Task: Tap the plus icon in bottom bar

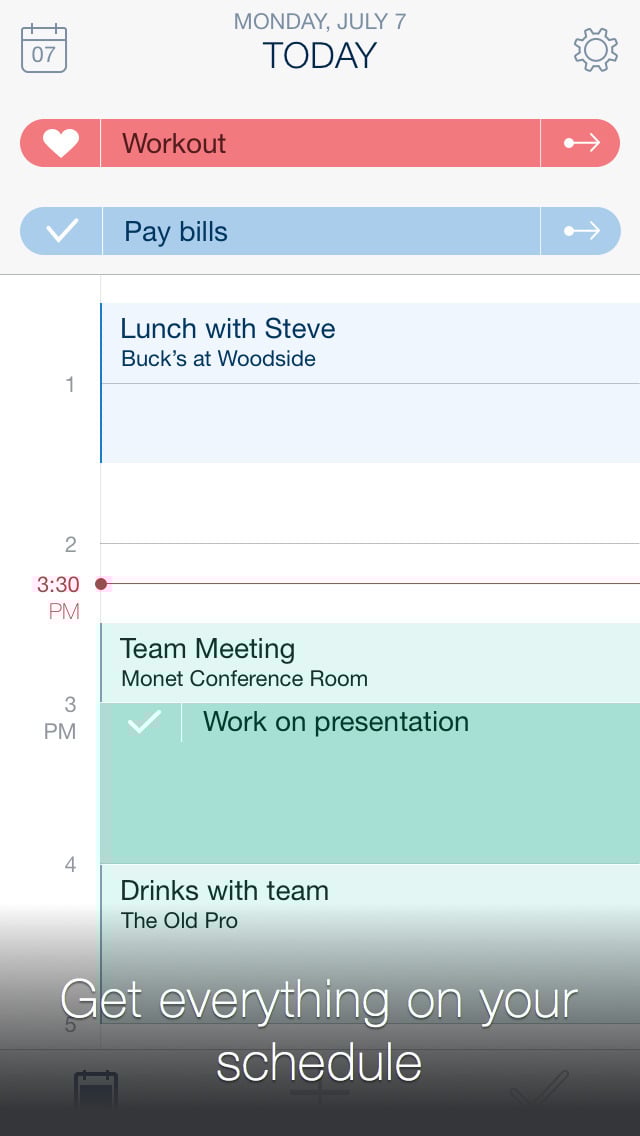Action: tap(320, 1090)
